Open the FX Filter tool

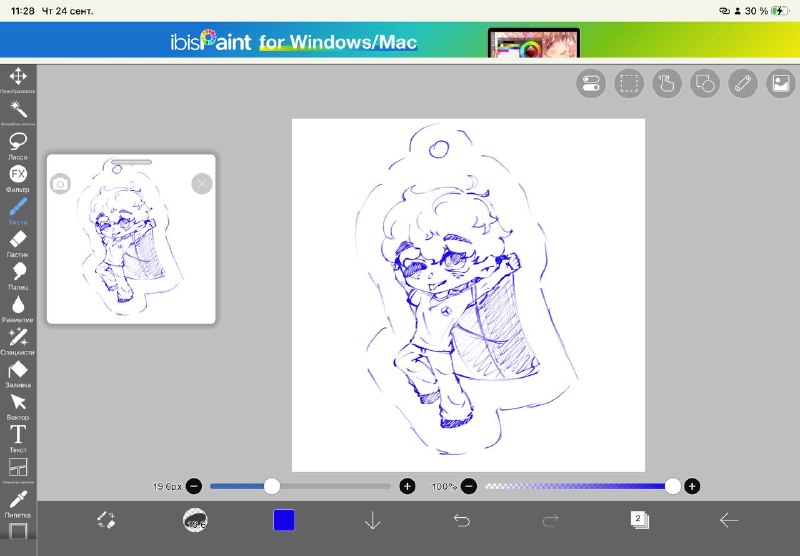18,178
